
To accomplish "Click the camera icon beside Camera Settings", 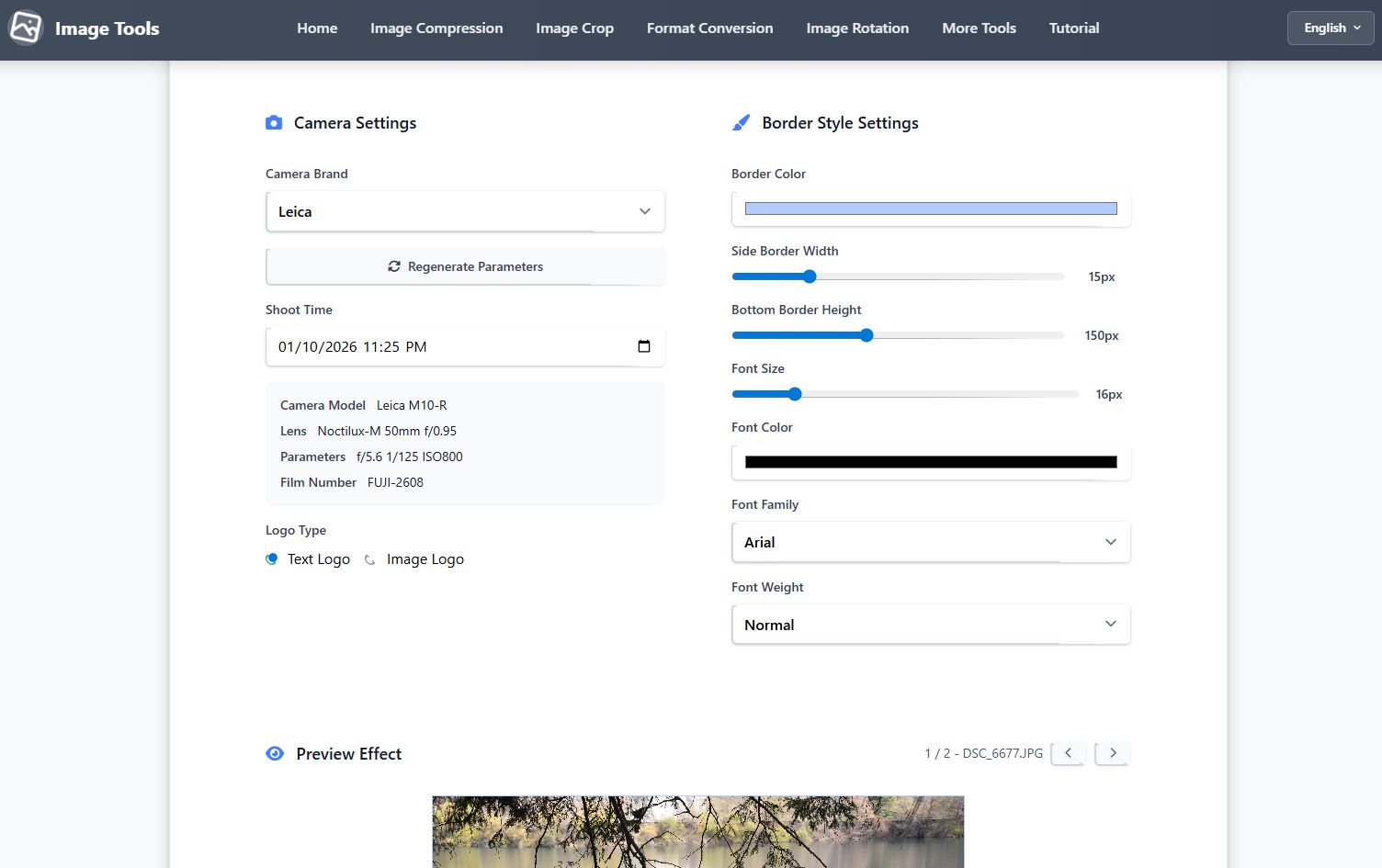I will click(274, 123).
